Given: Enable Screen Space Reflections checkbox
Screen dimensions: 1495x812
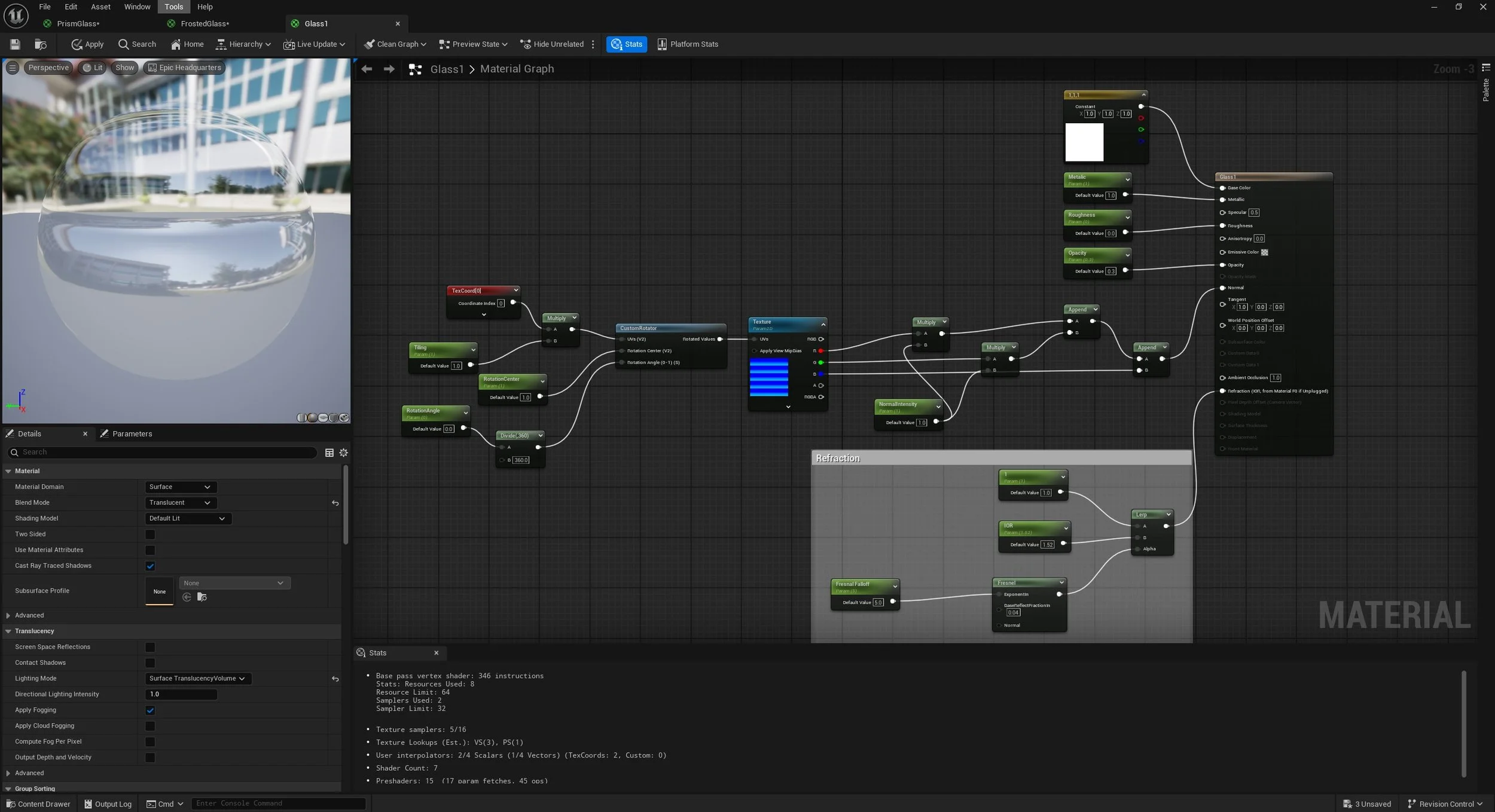Looking at the screenshot, I should (x=150, y=647).
